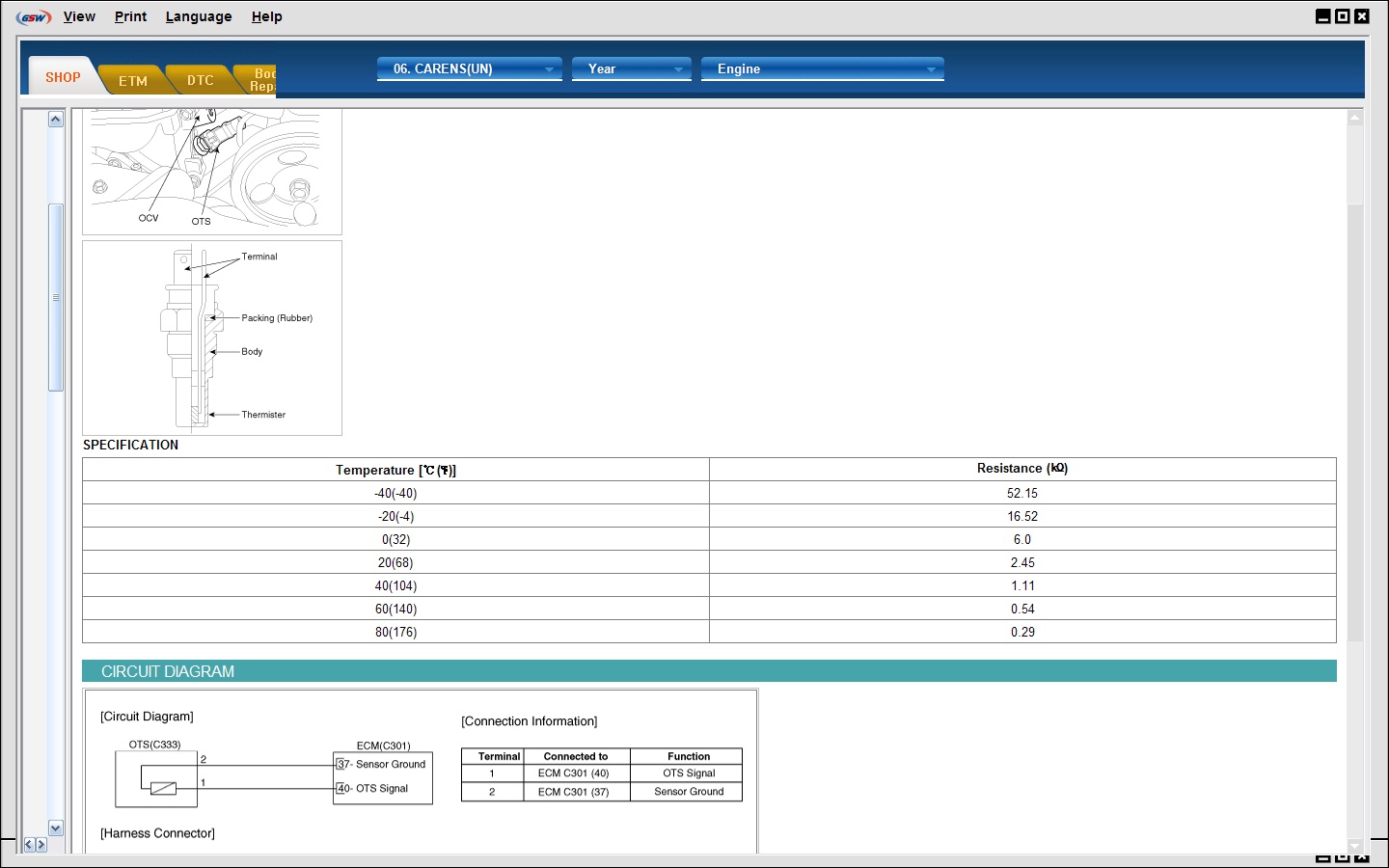Click content area scroll down arrow
Screen dimensions: 1389x868
coord(1355,845)
